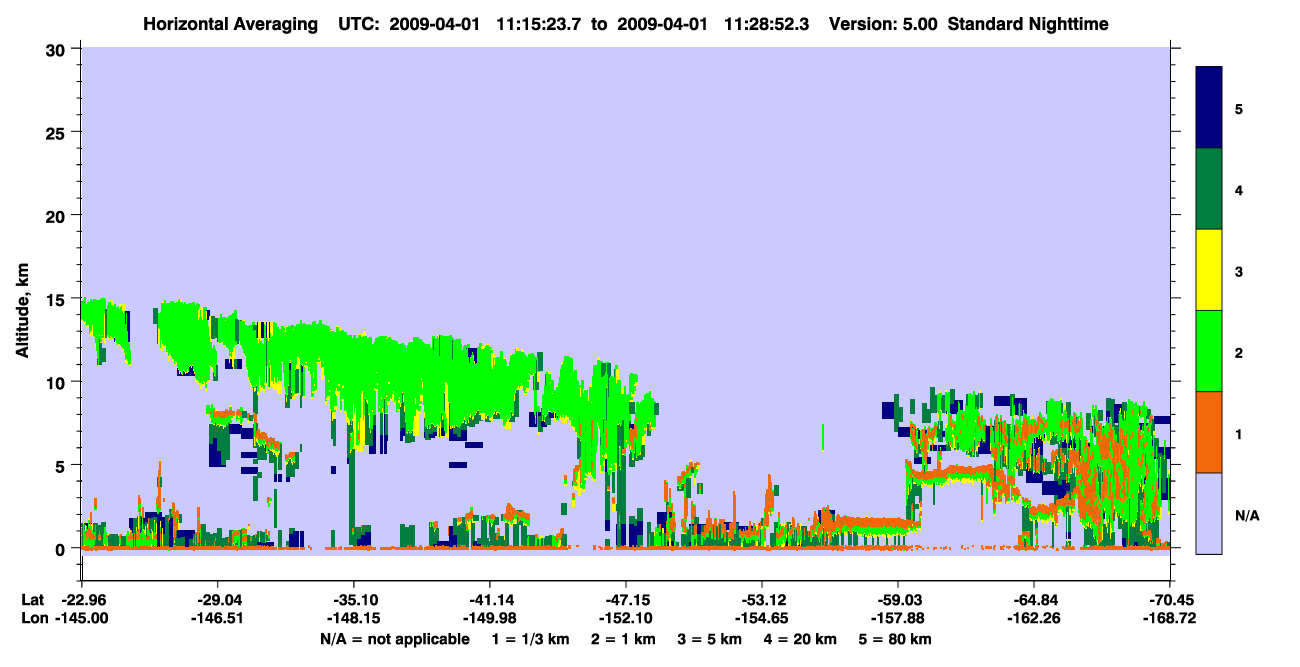Click longitude value -149.98
Image resolution: width=1300 pixels, height=667 pixels.
tap(489, 619)
